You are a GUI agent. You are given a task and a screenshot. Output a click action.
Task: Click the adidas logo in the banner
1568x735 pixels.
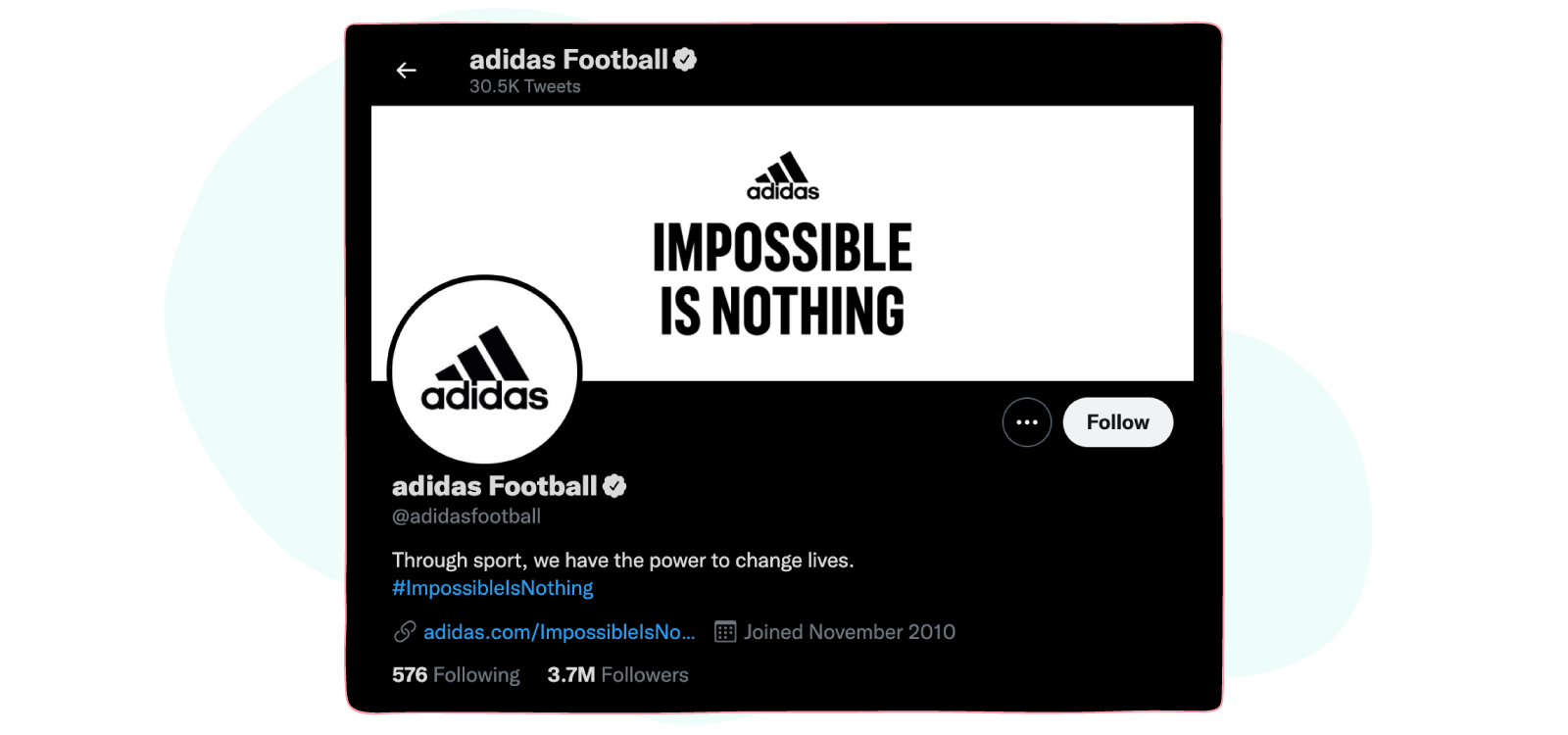point(781,174)
